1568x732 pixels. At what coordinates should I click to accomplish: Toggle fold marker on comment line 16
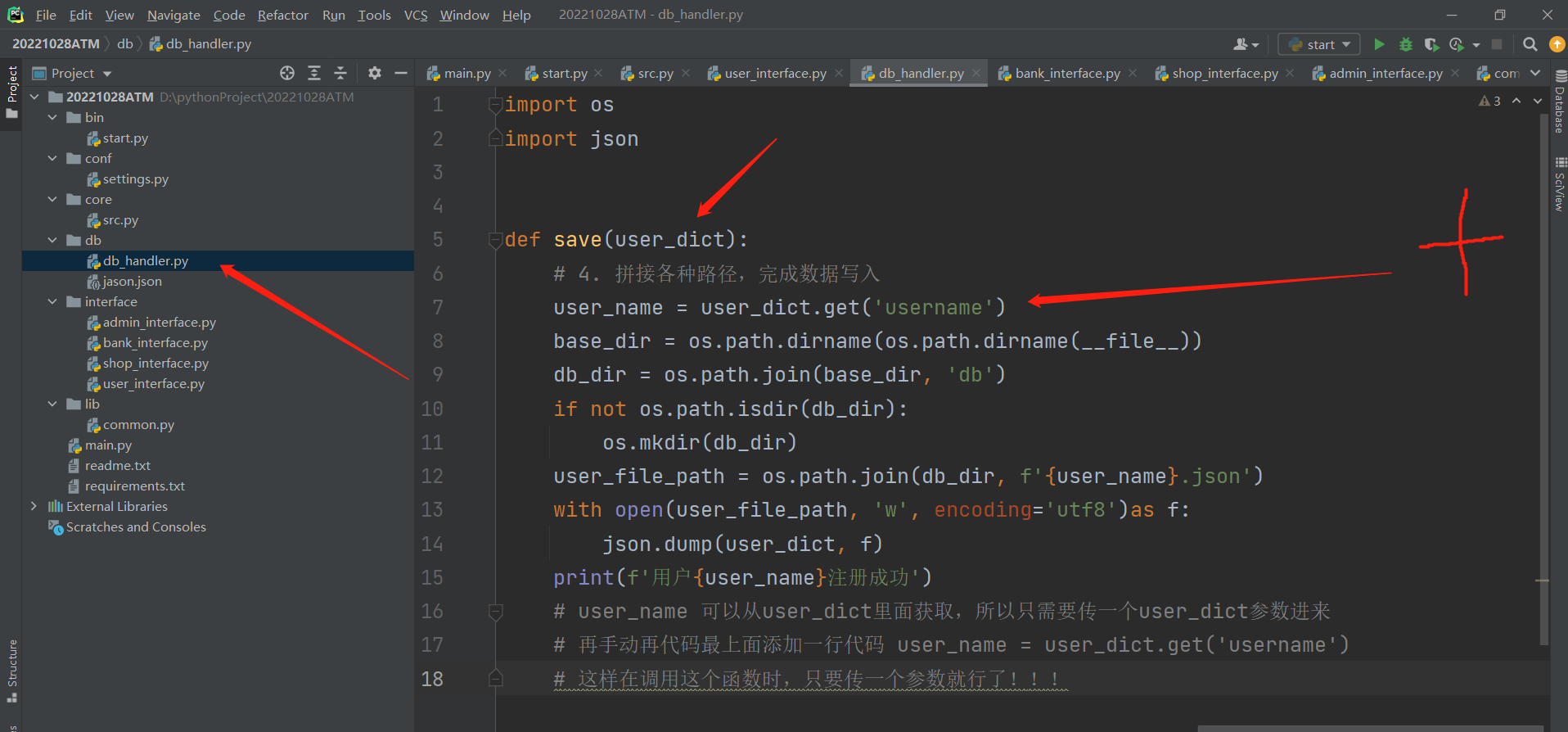(x=495, y=612)
